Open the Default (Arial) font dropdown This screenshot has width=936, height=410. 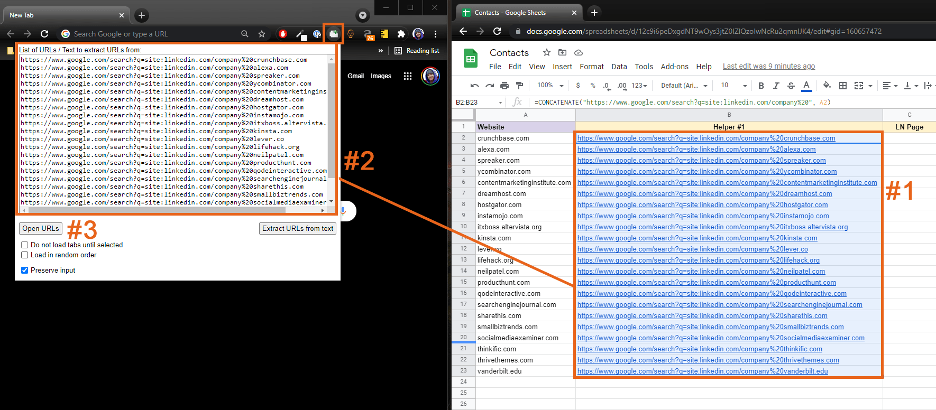click(684, 86)
